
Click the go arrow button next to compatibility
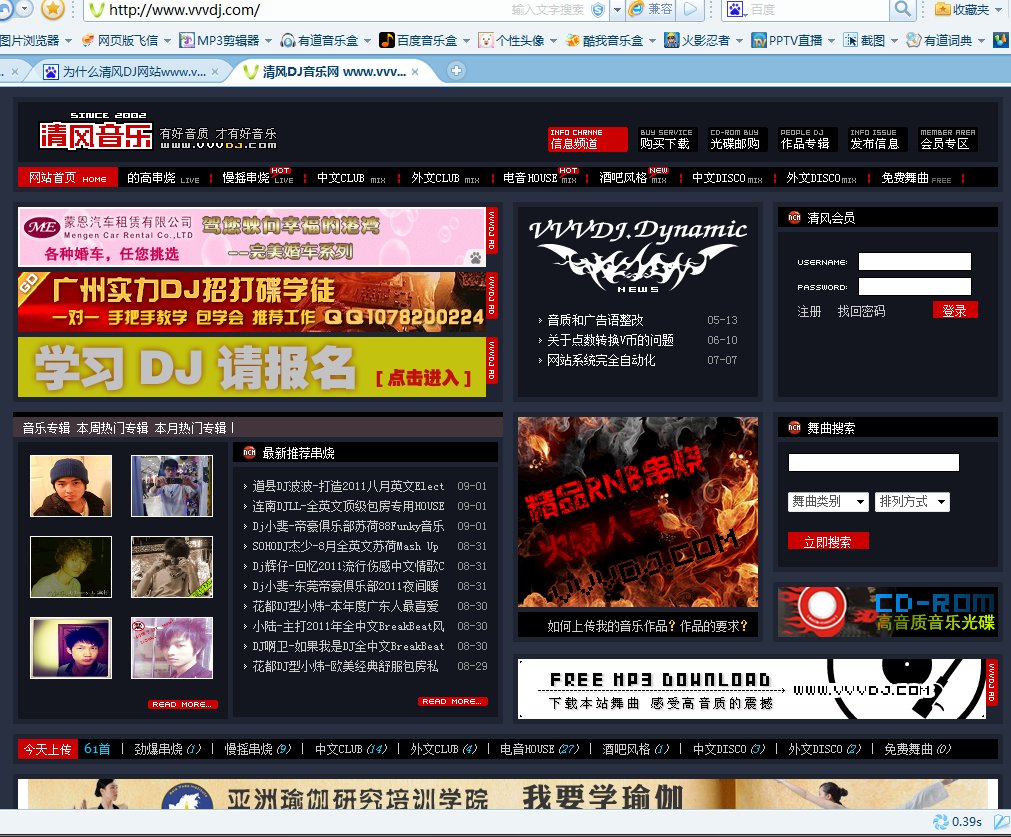[x=690, y=9]
